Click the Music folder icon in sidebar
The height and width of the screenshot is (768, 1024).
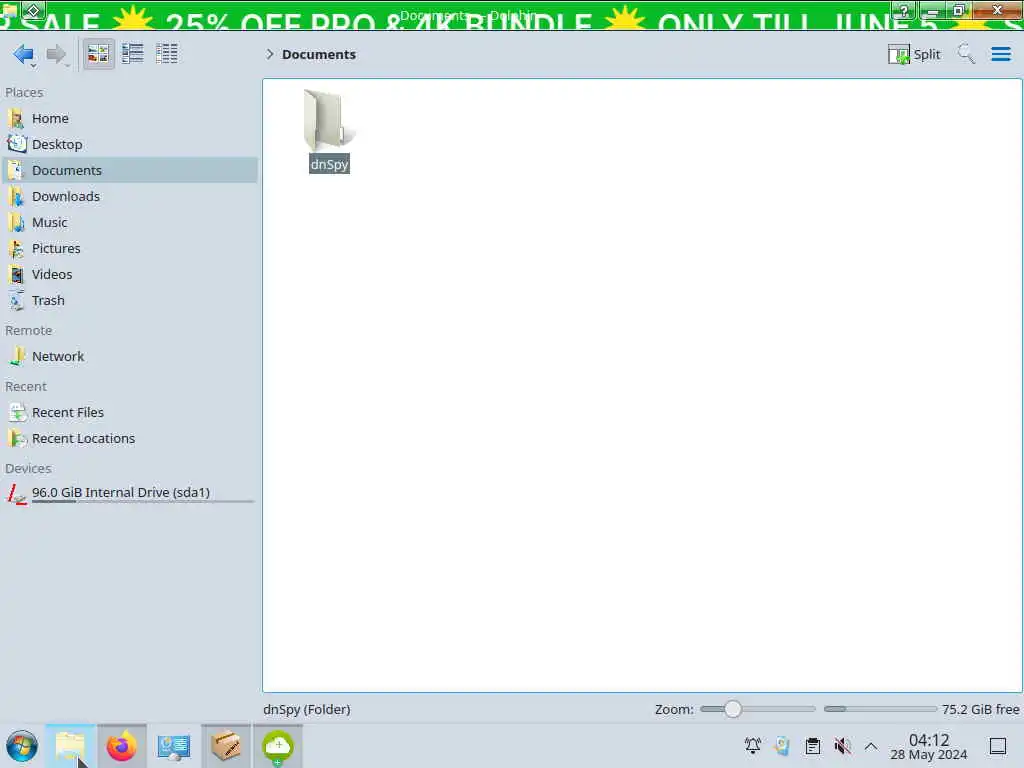coord(16,223)
